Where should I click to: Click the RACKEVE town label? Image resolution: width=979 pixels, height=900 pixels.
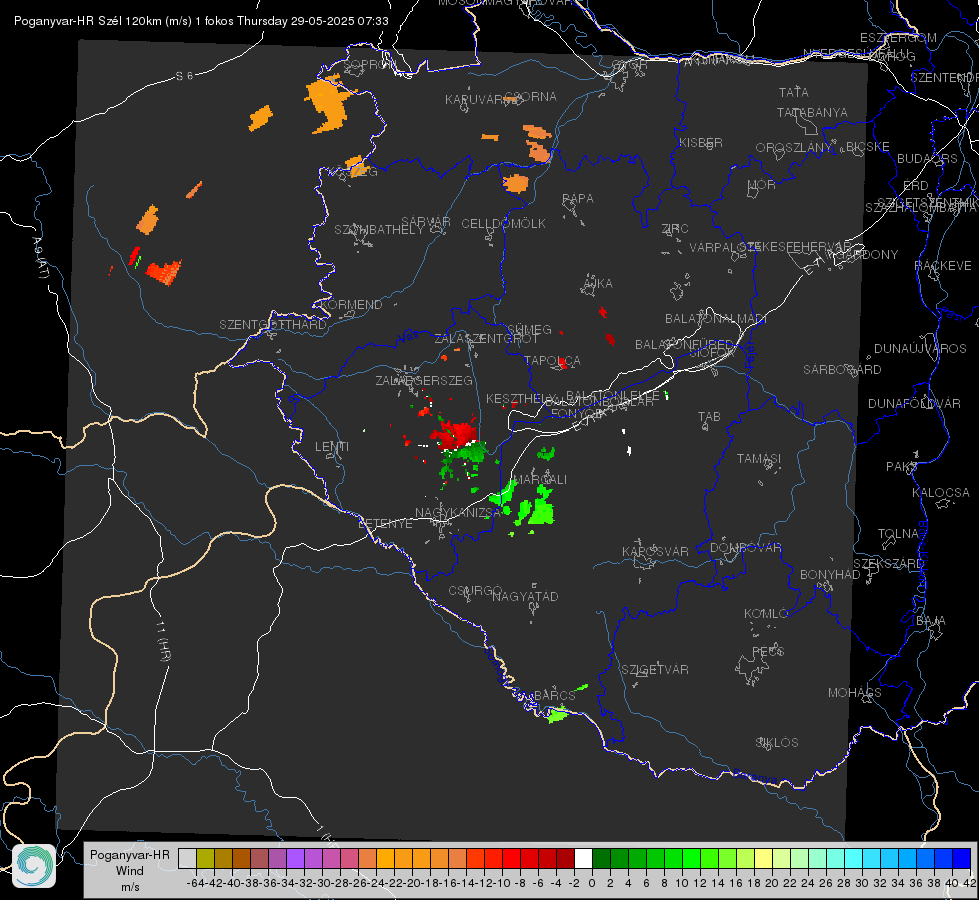tap(943, 266)
